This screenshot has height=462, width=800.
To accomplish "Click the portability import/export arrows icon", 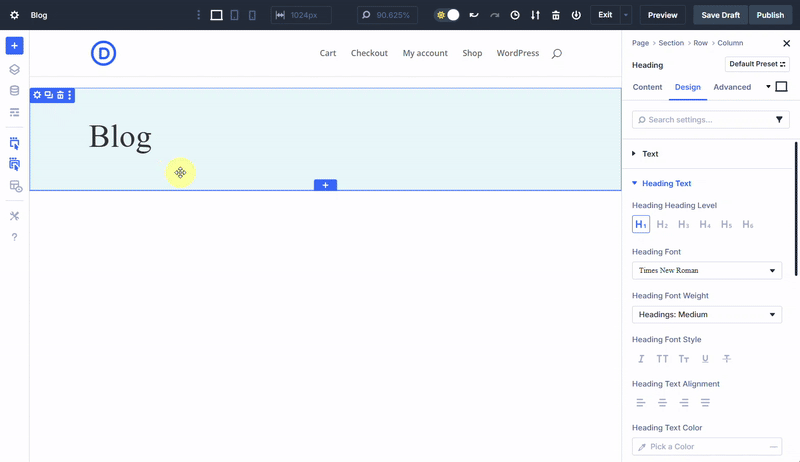I will click(x=535, y=15).
